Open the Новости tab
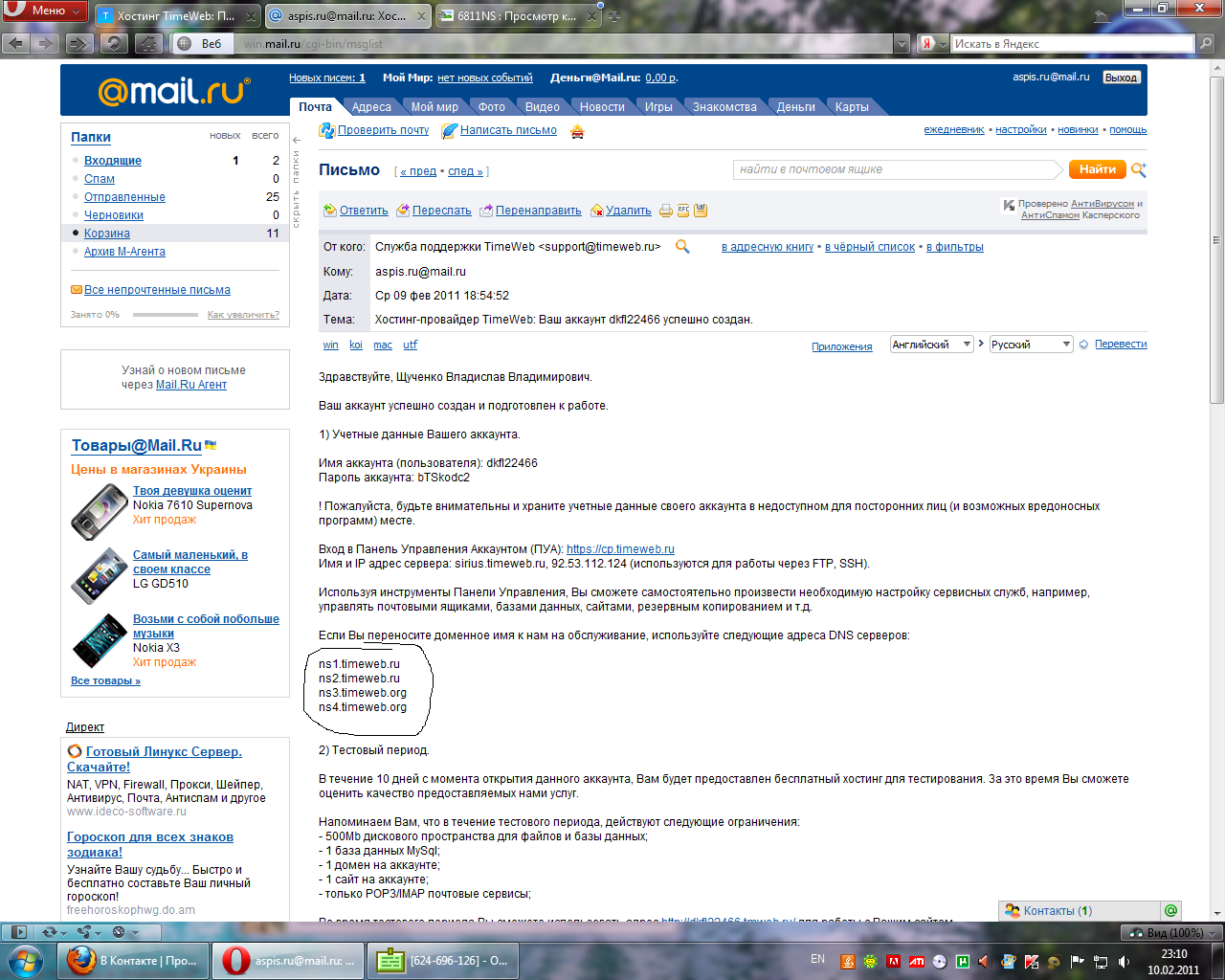 [602, 107]
